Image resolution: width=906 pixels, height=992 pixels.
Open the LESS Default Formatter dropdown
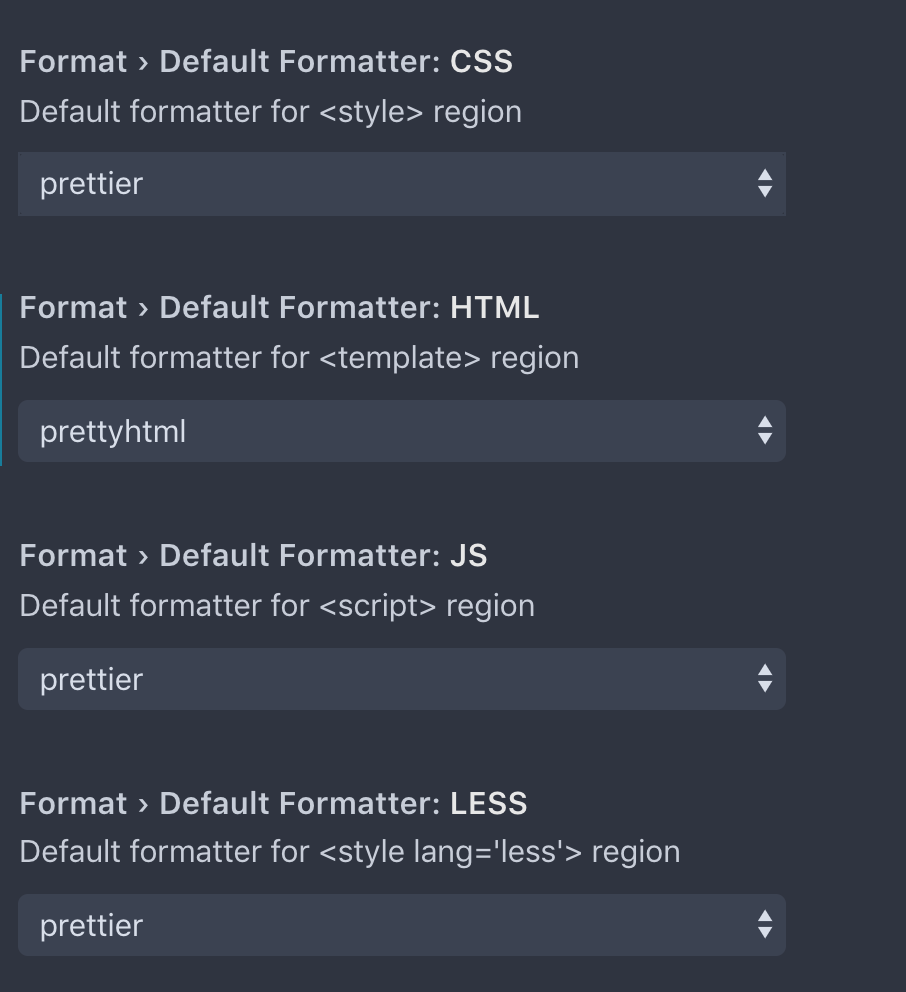400,926
